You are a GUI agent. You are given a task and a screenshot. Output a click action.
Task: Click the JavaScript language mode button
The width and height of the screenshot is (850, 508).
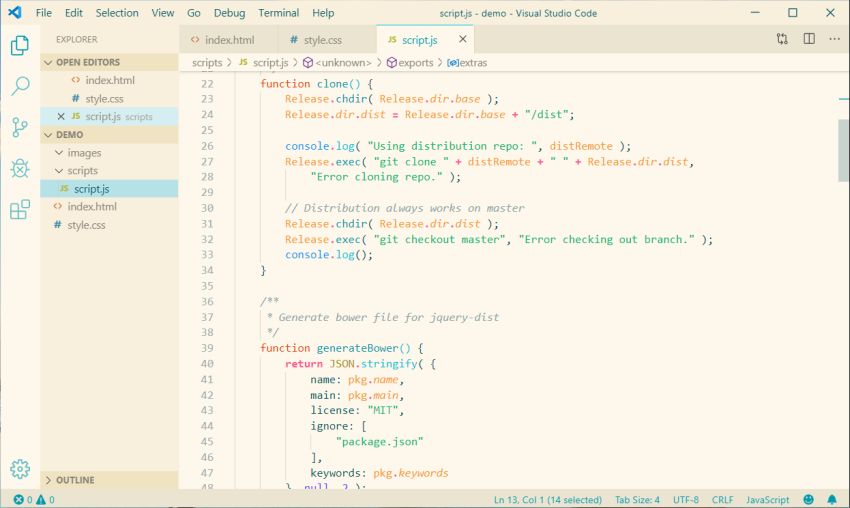pyautogui.click(x=767, y=499)
